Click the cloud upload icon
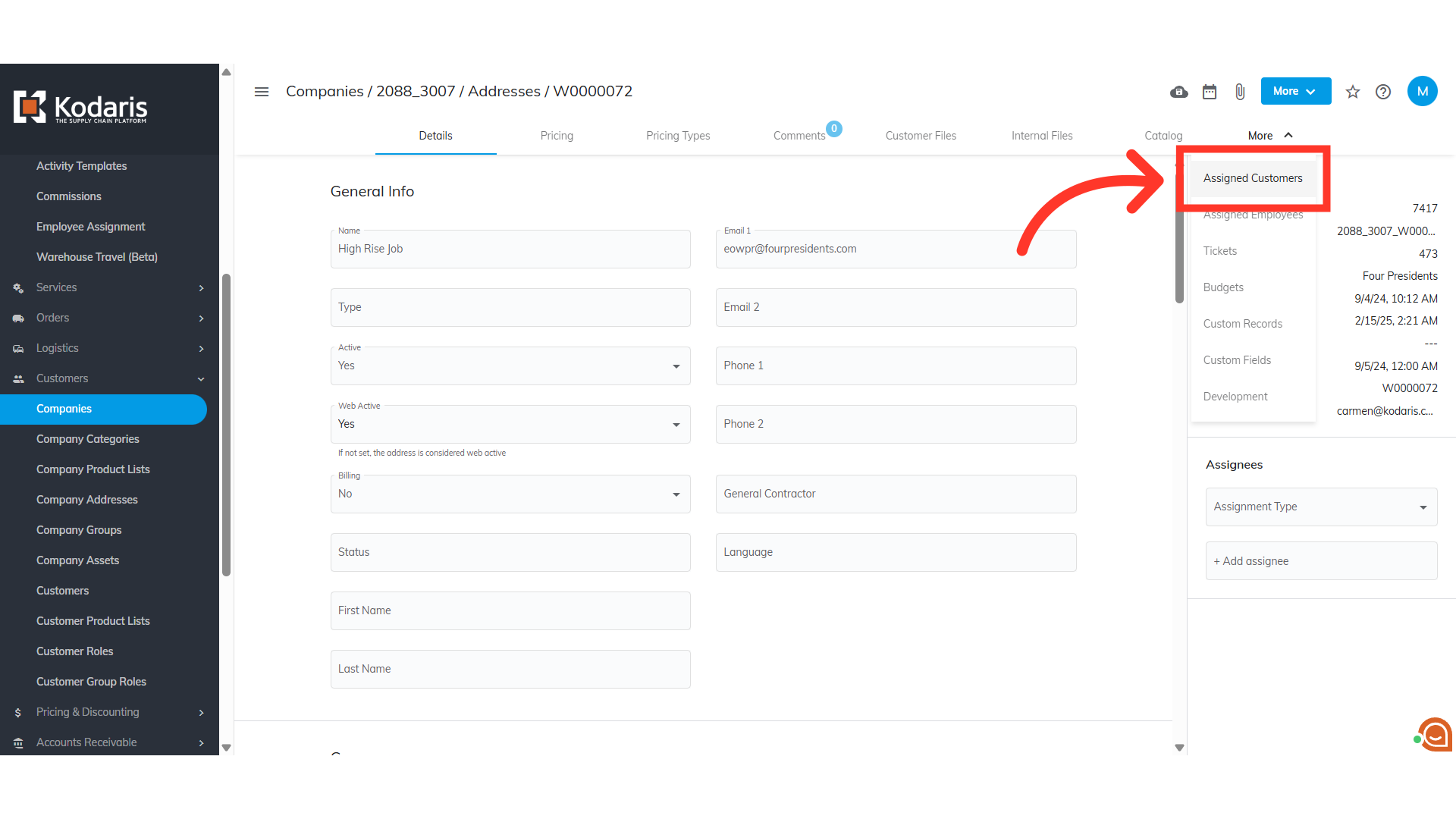 (x=1178, y=92)
